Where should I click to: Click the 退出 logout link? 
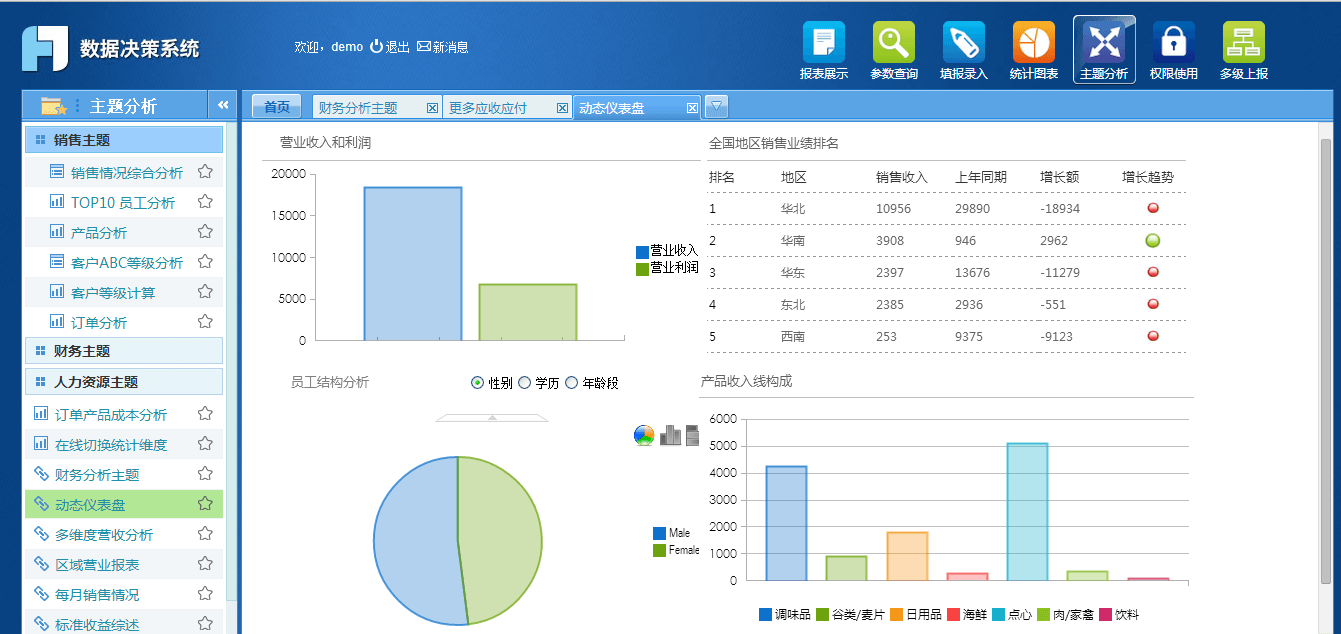tap(390, 47)
